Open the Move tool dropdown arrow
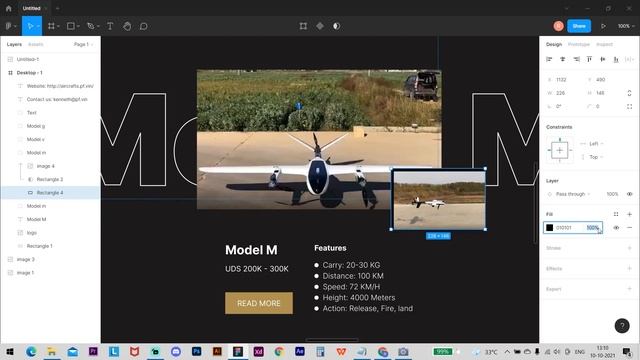 click(x=38, y=27)
